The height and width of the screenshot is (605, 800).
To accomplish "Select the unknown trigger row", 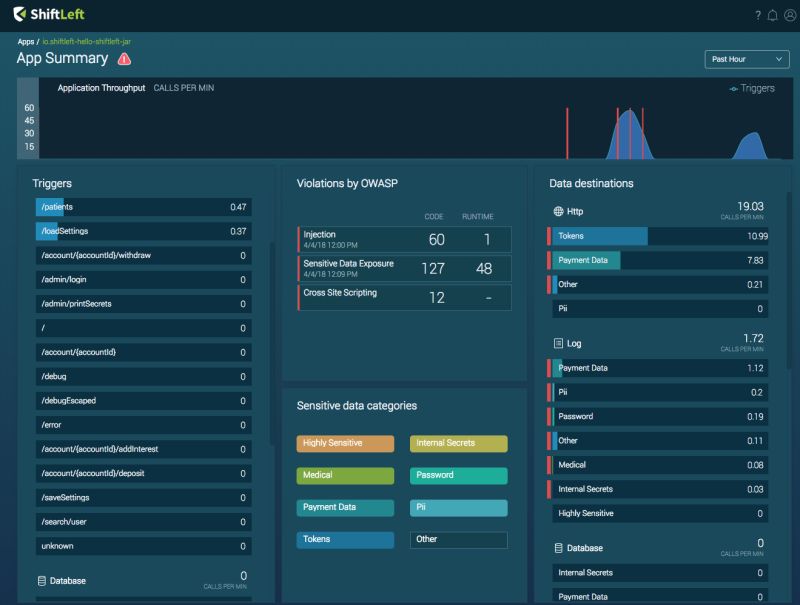I will point(144,546).
